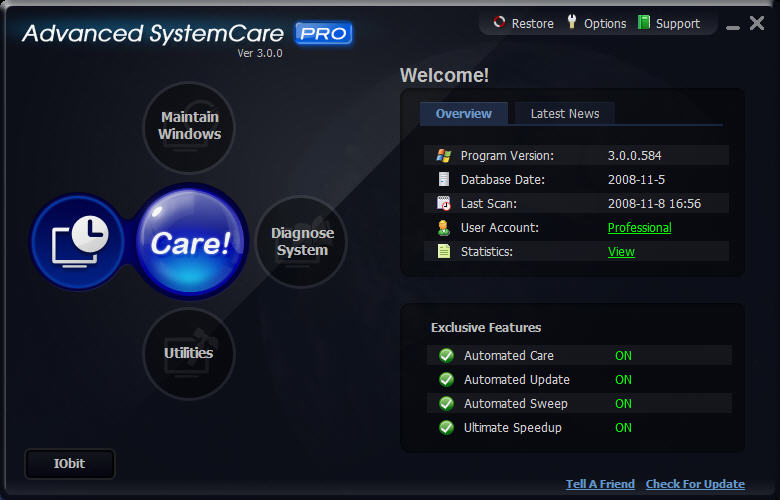
Task: Switch to the Overview tab
Action: coord(464,113)
